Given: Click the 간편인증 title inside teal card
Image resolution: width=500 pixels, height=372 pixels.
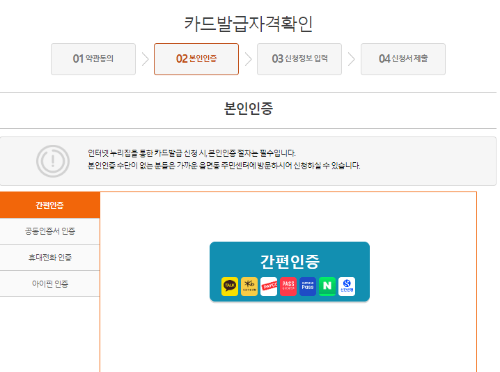Looking at the screenshot, I should point(290,261).
